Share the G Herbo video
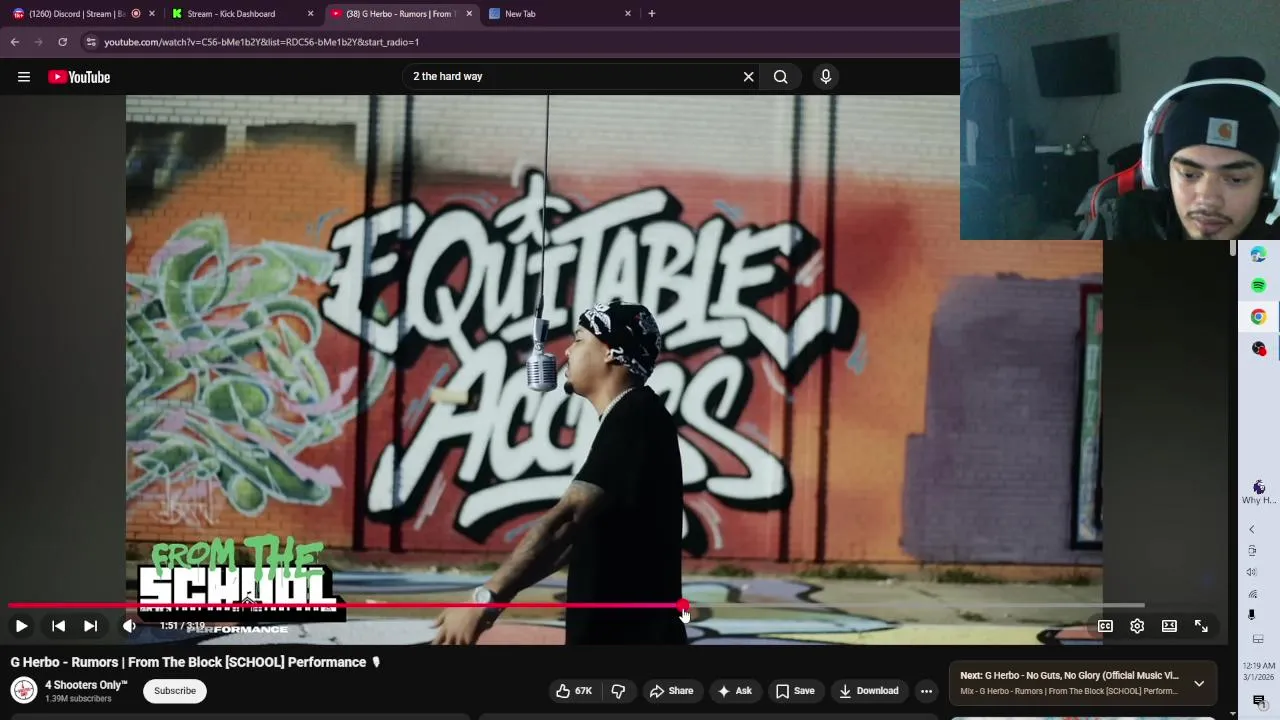The image size is (1280, 720). click(x=671, y=691)
